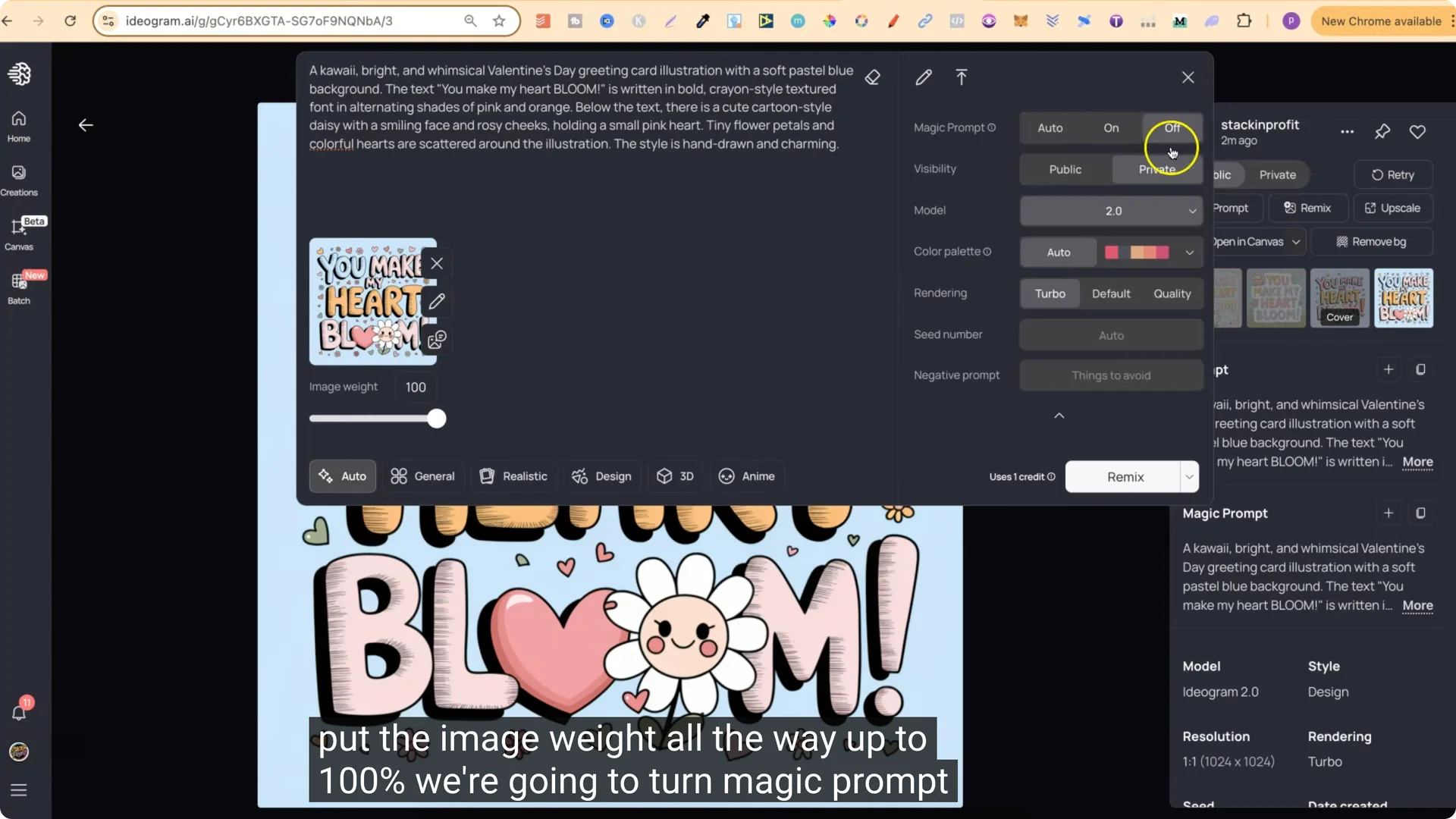
Task: Click the image weight slider handle
Action: 436,418
